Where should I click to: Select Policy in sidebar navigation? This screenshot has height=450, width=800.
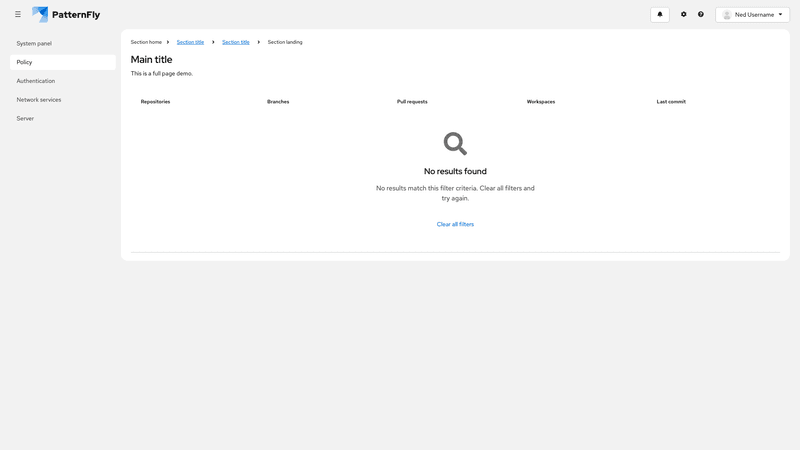click(25, 62)
